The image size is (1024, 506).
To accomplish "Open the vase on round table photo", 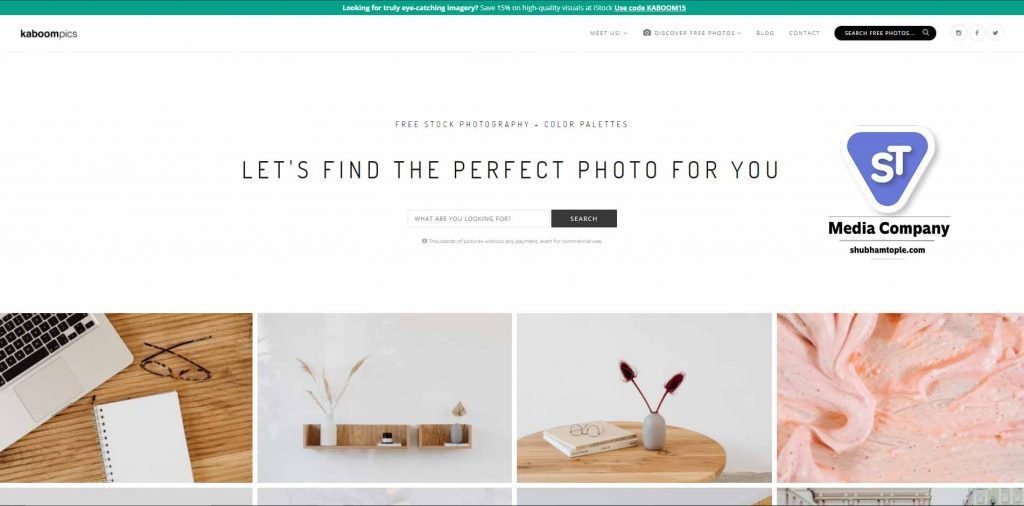I will click(x=644, y=398).
